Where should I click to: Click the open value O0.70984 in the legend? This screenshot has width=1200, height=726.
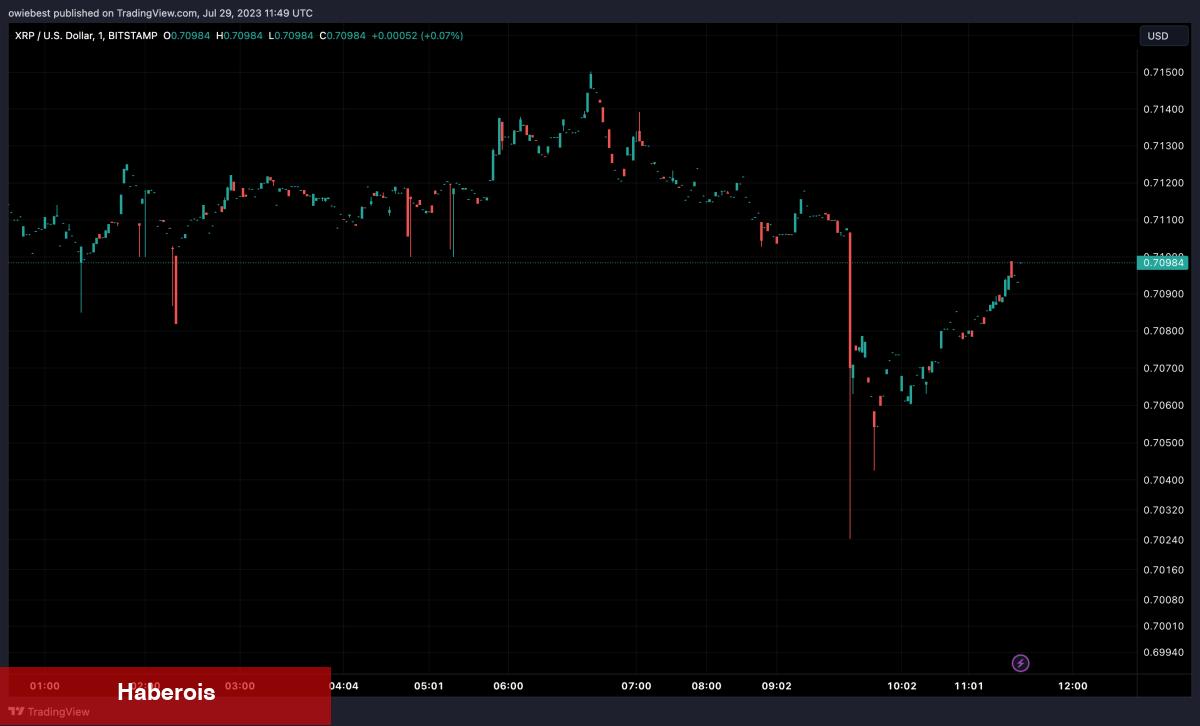coord(185,36)
